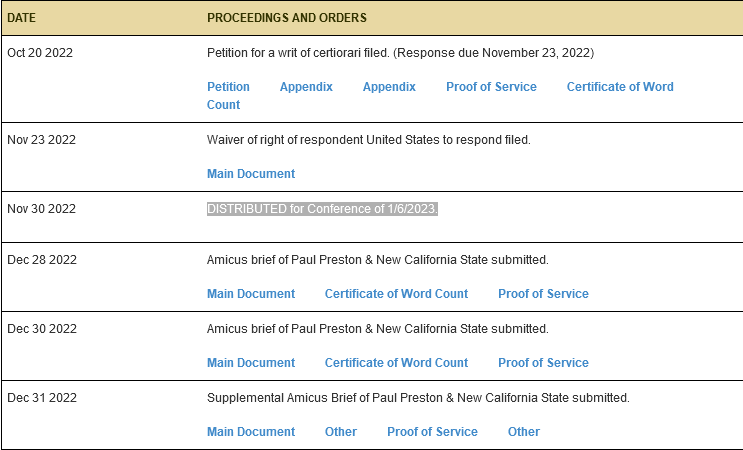
Task: Click the Nov 30 2022 date cell
Action: (x=42, y=209)
